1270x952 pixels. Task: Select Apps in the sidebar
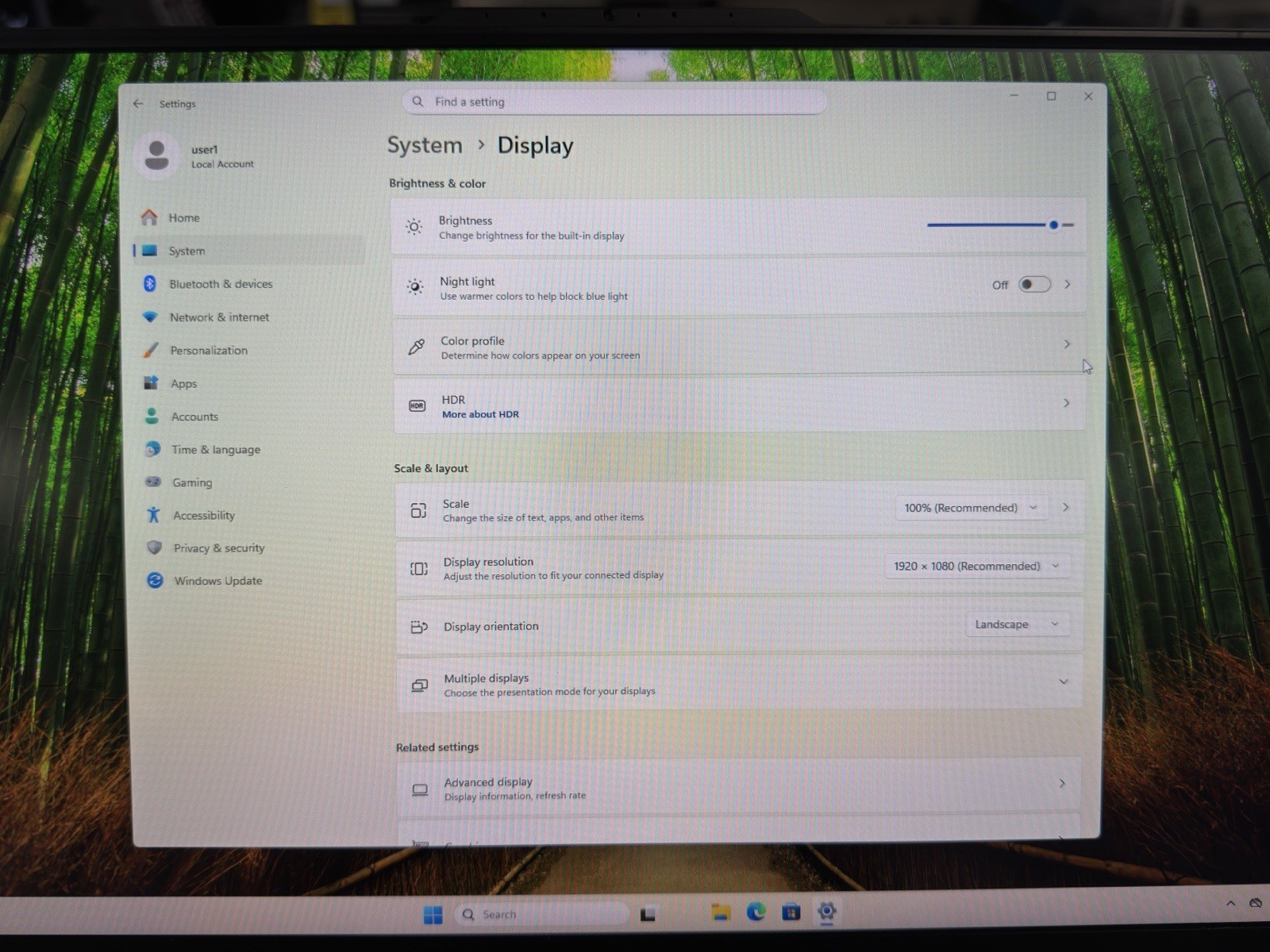pos(252,383)
